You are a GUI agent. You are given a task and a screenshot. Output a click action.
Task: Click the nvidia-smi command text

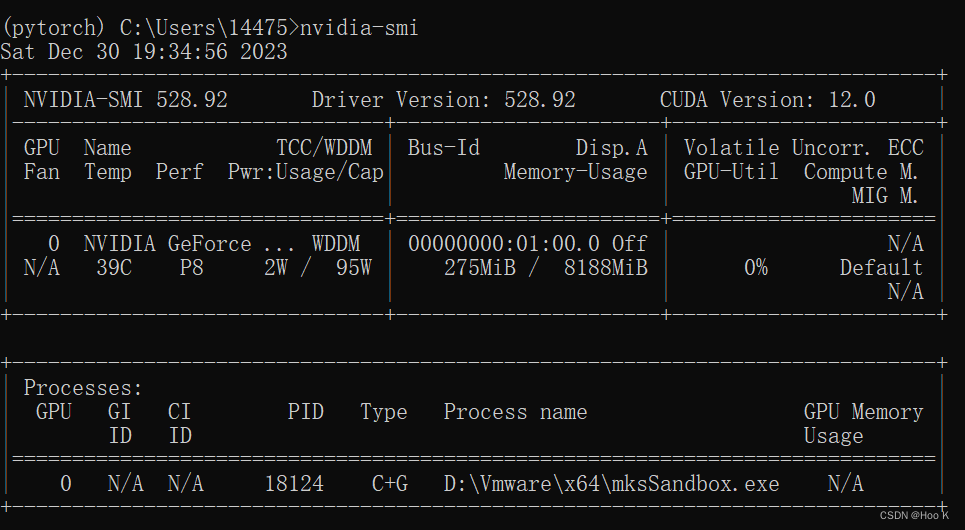coord(359,28)
